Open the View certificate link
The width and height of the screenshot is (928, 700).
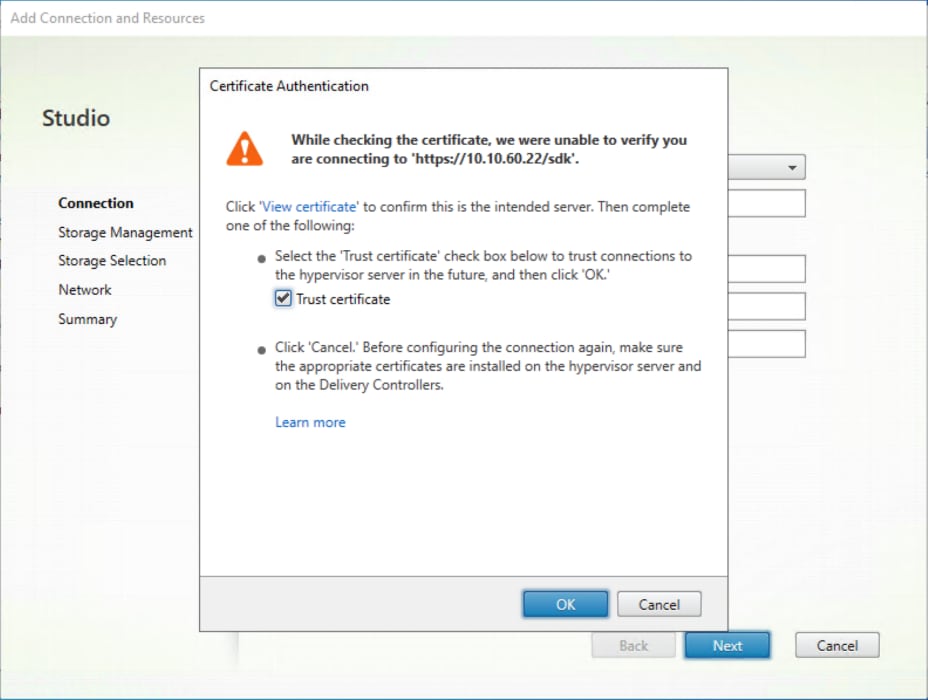pyautogui.click(x=309, y=207)
